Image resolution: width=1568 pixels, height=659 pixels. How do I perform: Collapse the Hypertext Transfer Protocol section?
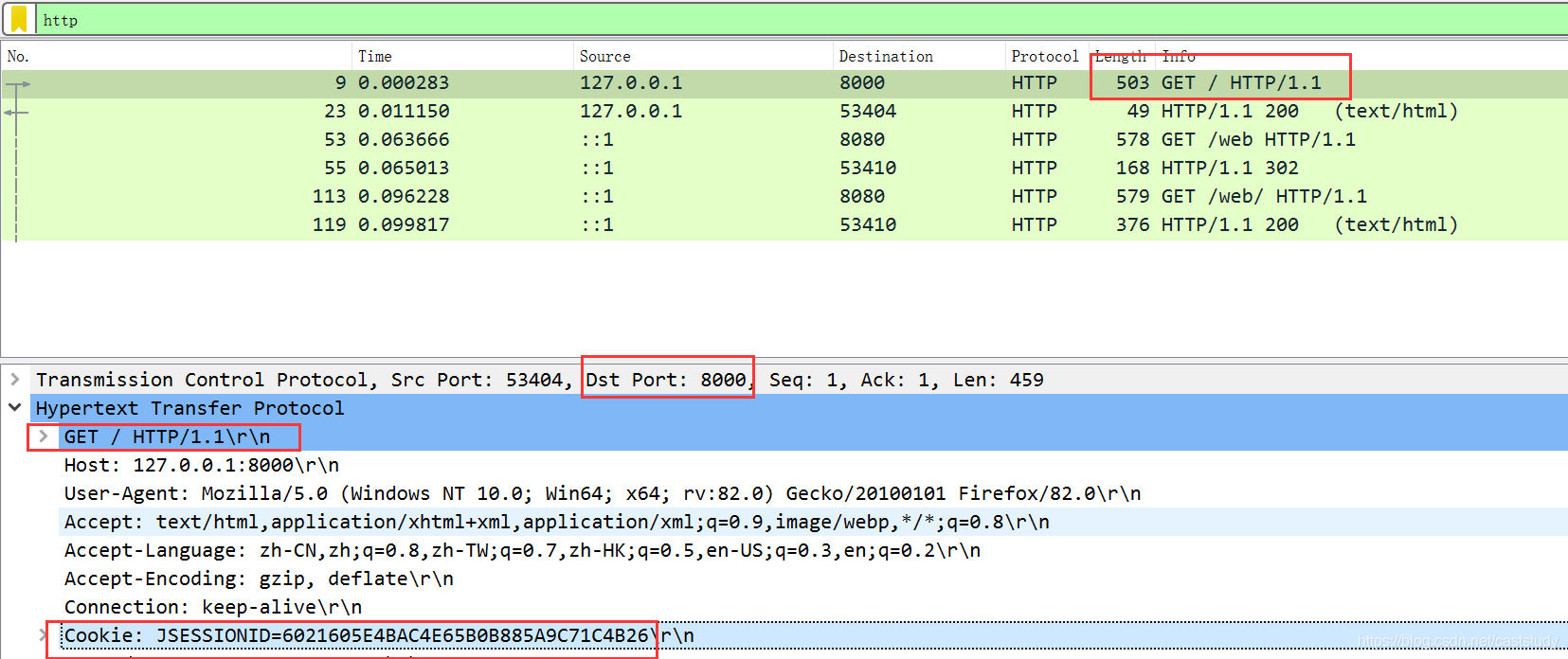pyautogui.click(x=15, y=408)
